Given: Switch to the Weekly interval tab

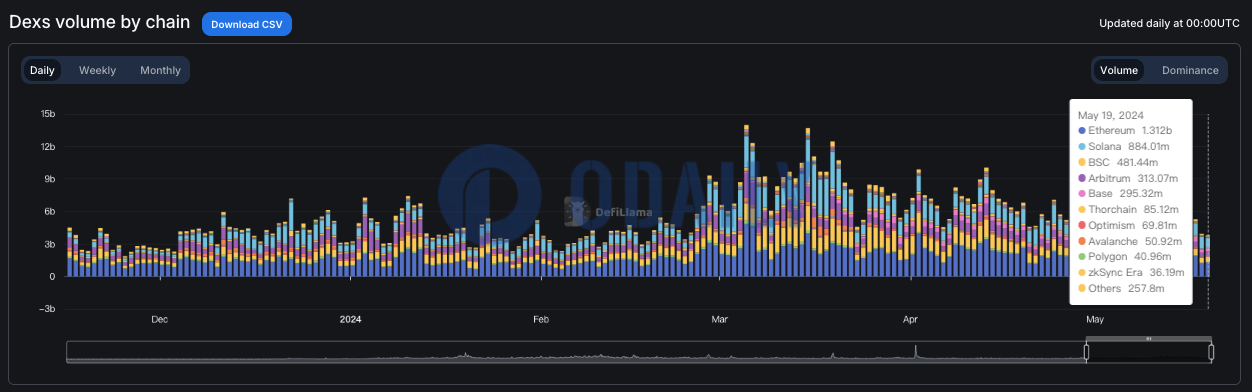Looking at the screenshot, I should pos(97,70).
